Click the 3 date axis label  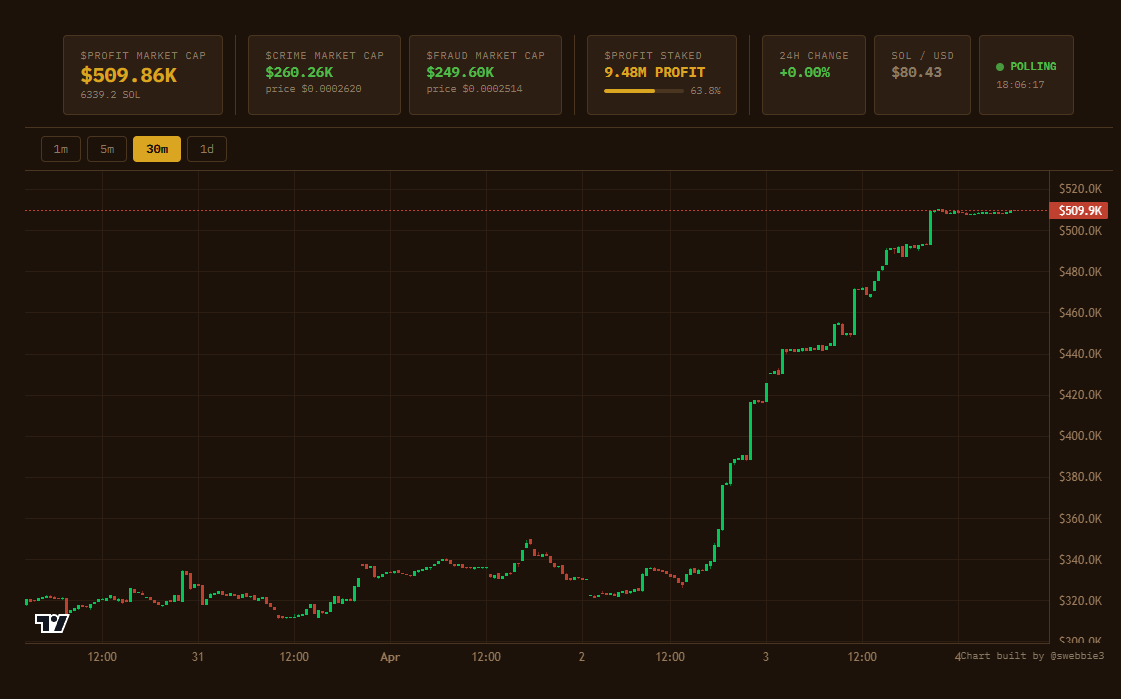click(x=766, y=657)
